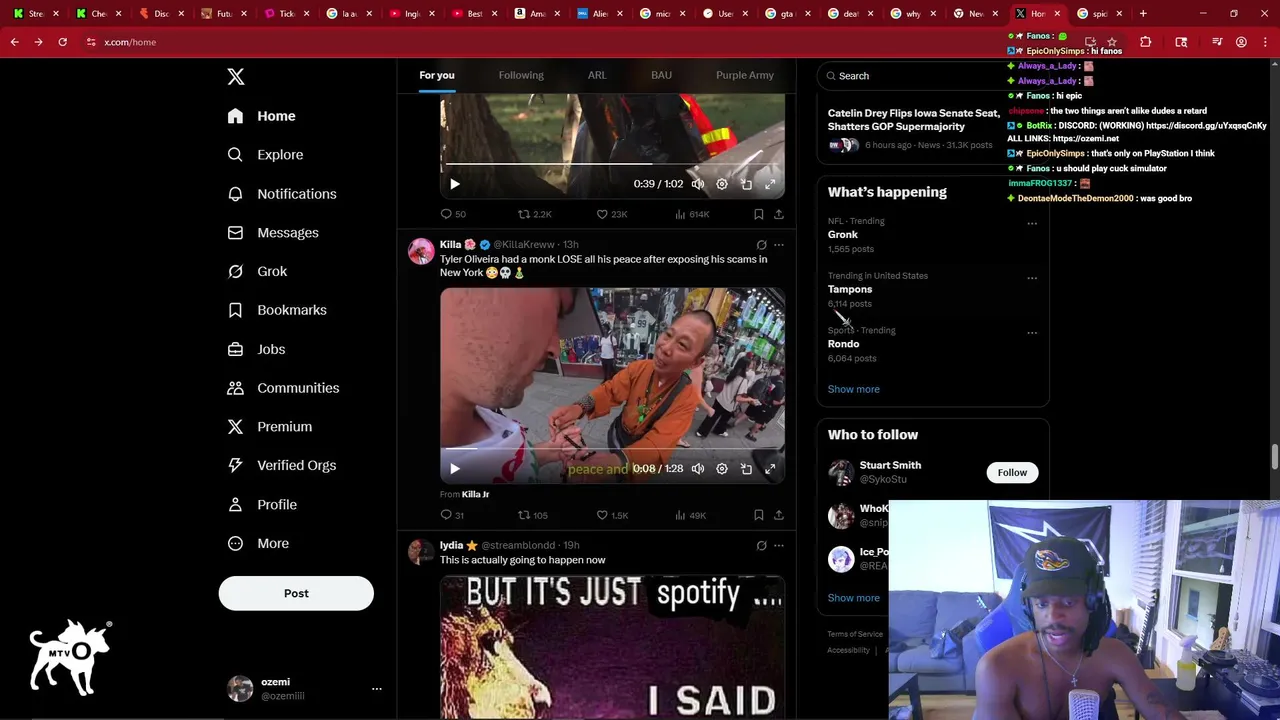This screenshot has height=720, width=1280.
Task: Click the Profile person icon
Action: pos(235,504)
